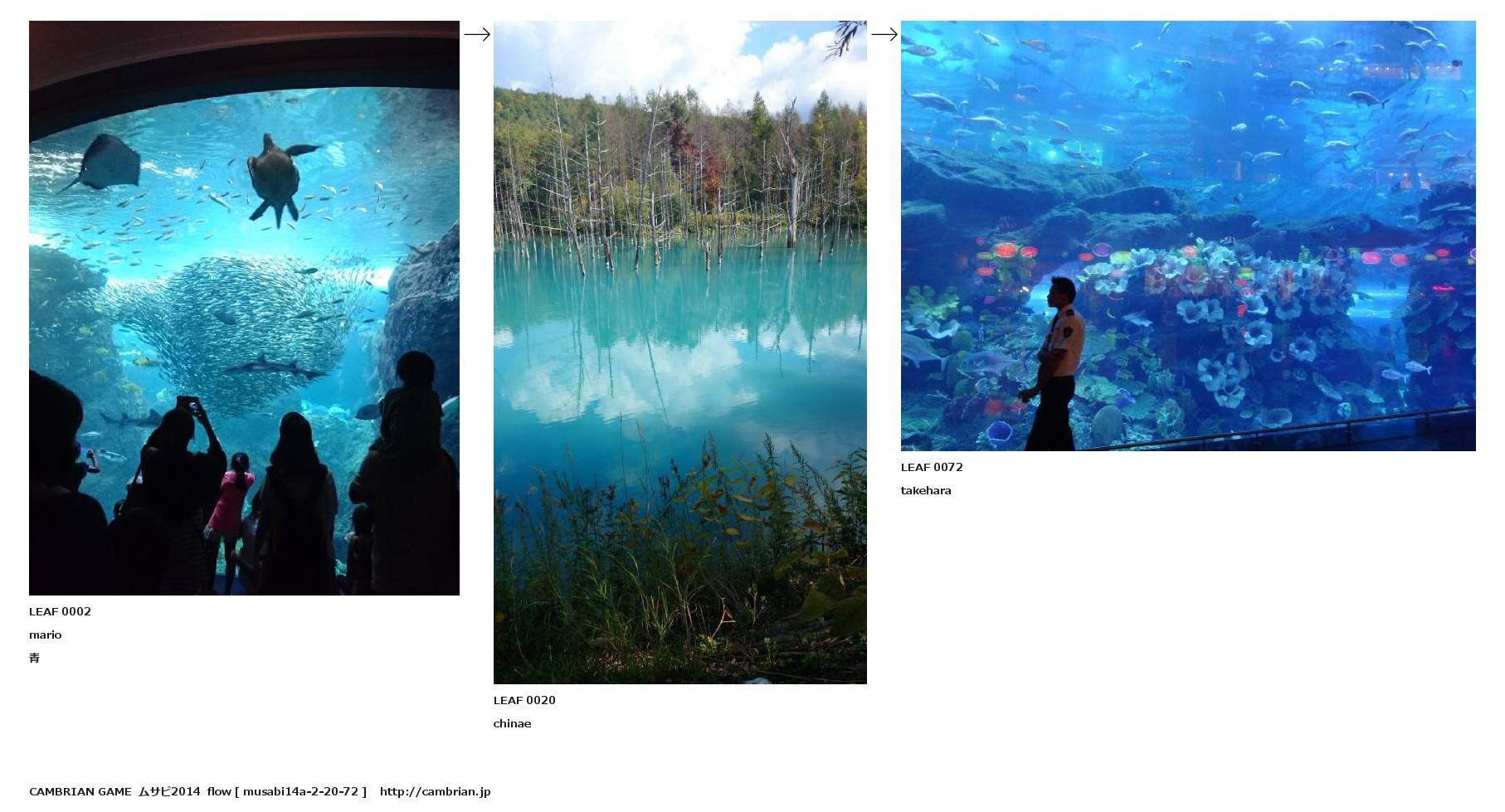Click the sea turtle in the aquarium photo

coord(278,178)
